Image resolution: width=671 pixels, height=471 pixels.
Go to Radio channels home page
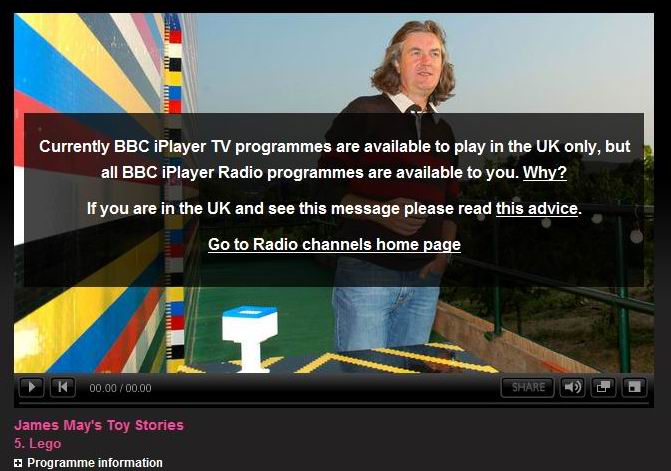tap(334, 244)
